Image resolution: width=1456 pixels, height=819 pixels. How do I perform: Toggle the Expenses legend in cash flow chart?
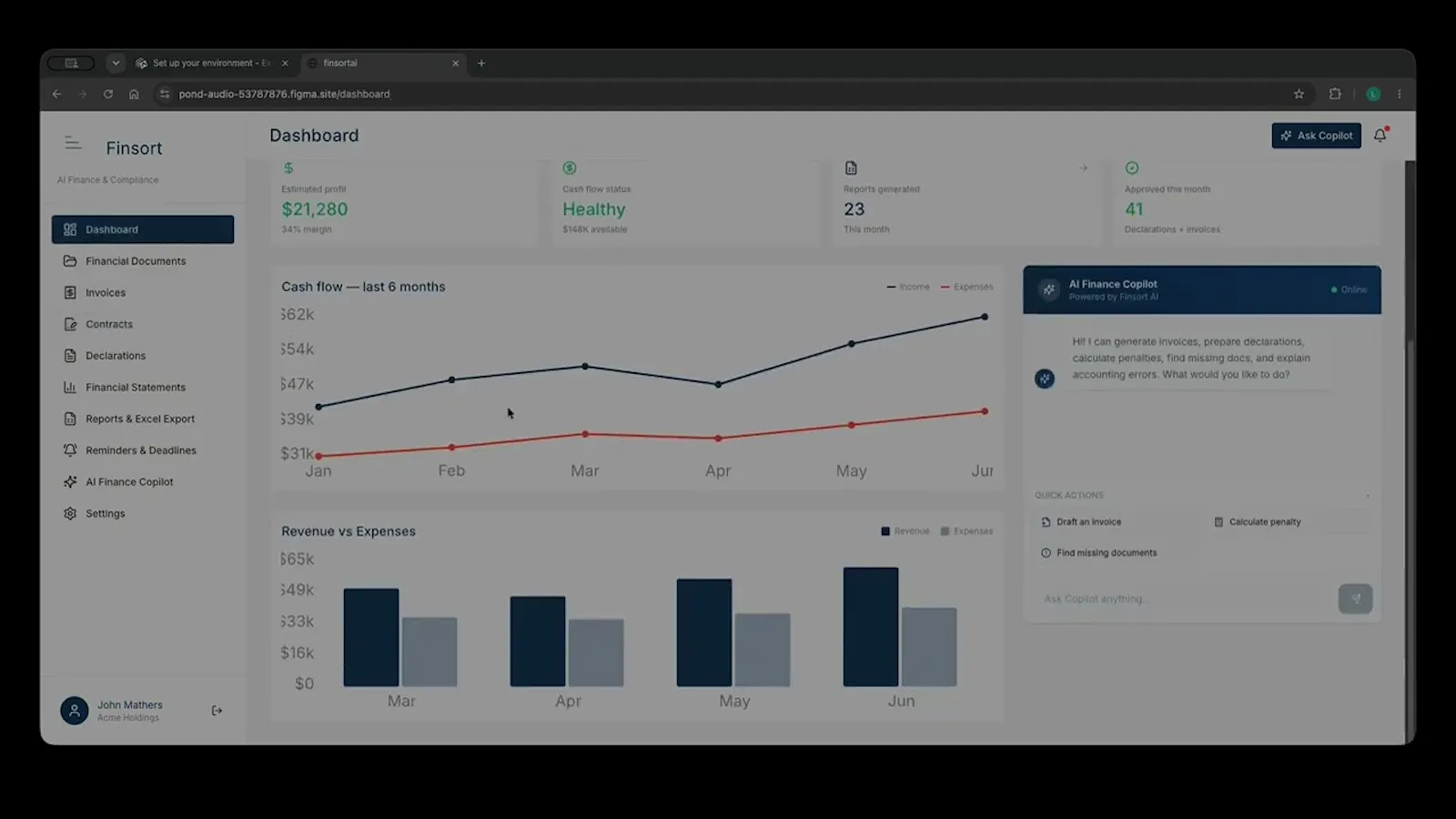pyautogui.click(x=966, y=287)
